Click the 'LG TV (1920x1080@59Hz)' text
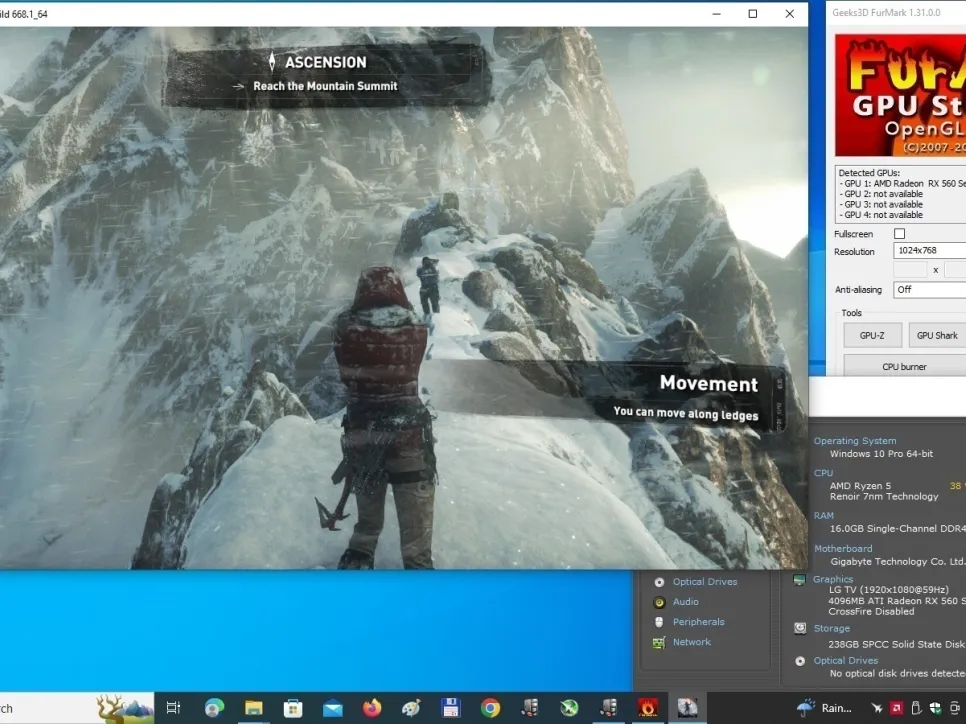966x724 pixels. click(x=888, y=590)
